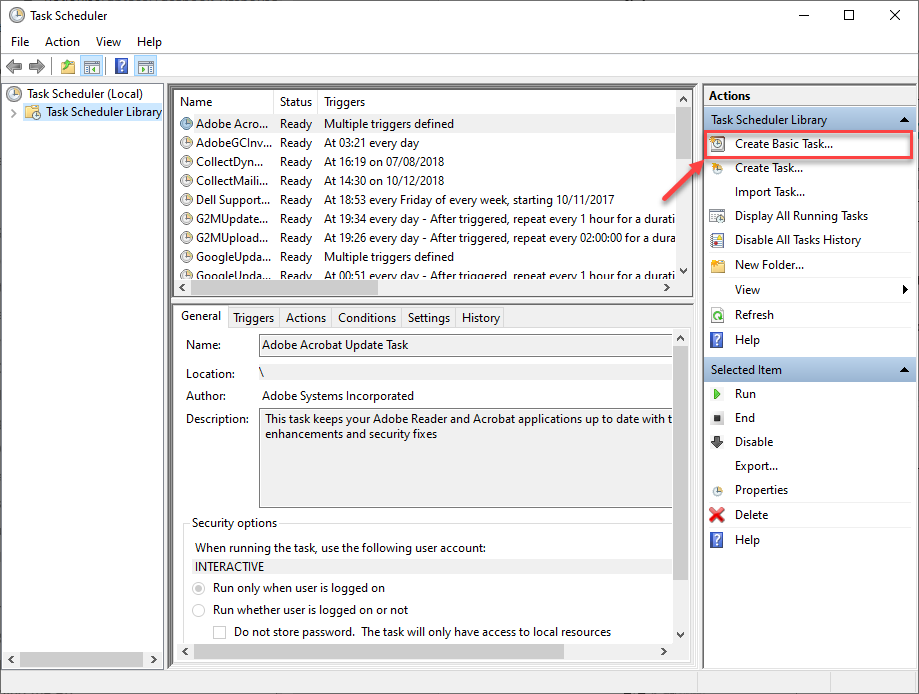The image size is (919, 694).
Task: Click the Disable down-arrow icon
Action: point(717,442)
